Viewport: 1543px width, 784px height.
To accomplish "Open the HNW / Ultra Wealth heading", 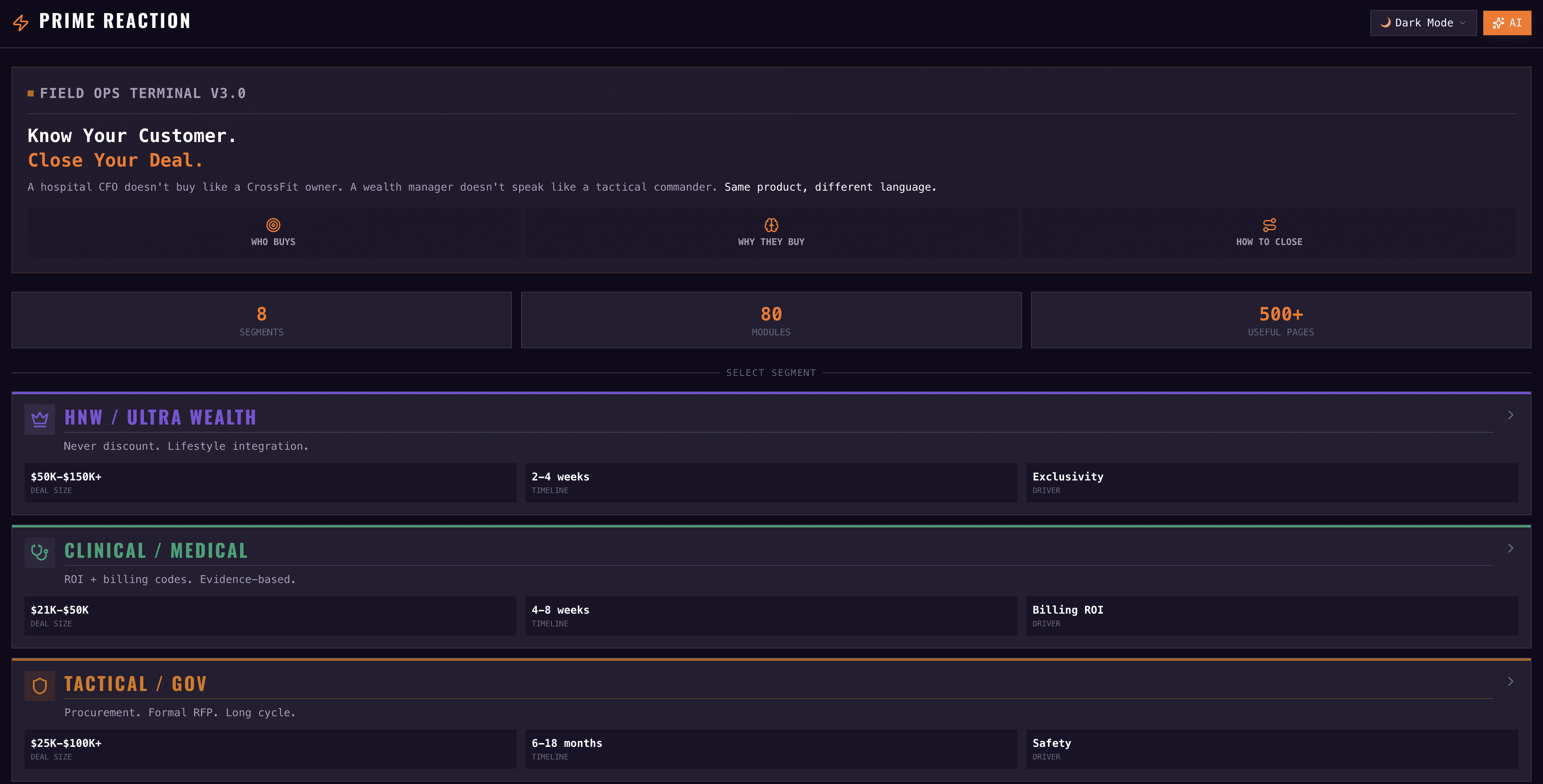I will [160, 417].
